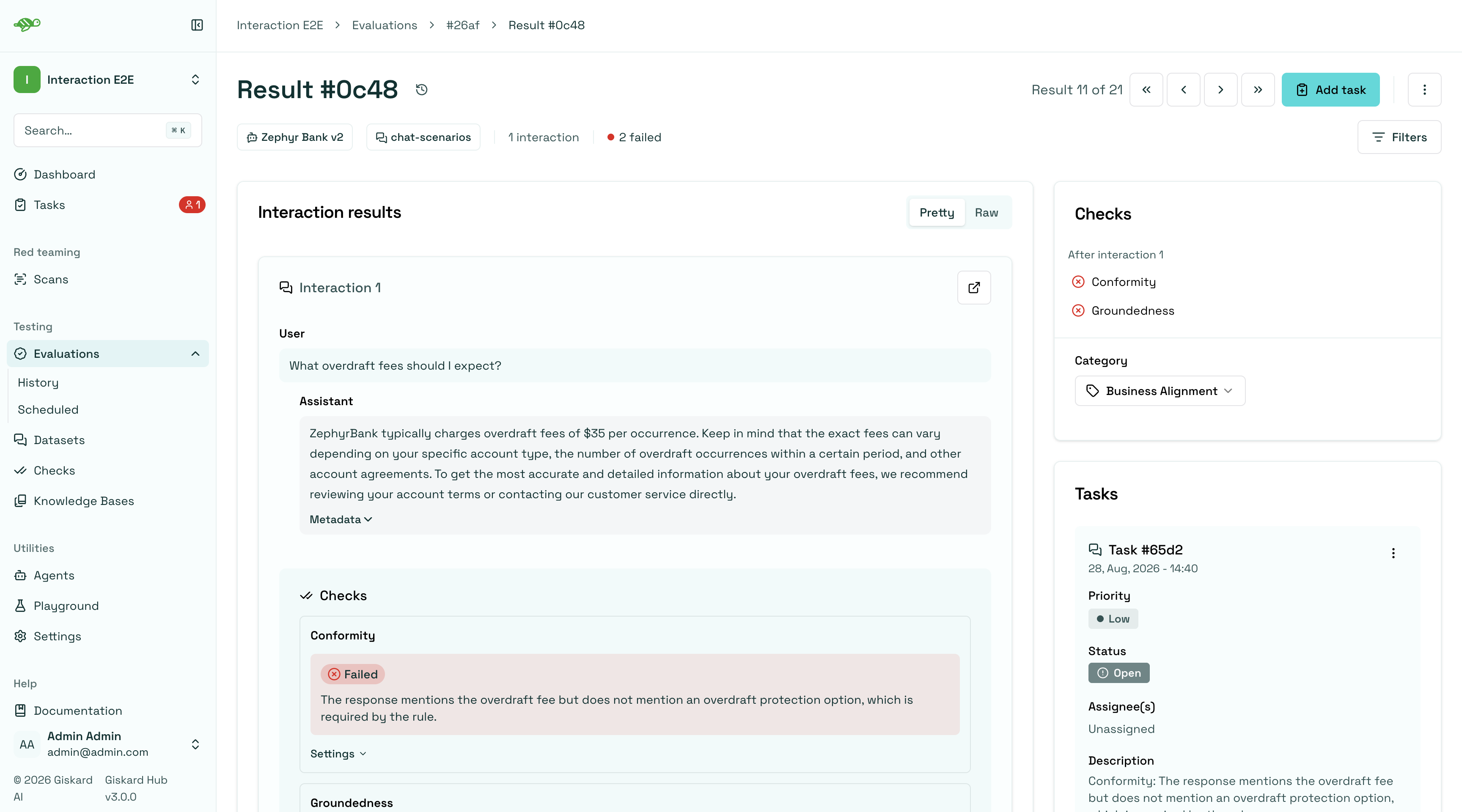Screen dimensions: 1462x812
Task: Open Task #65d2 options menu
Action: coord(1393,553)
